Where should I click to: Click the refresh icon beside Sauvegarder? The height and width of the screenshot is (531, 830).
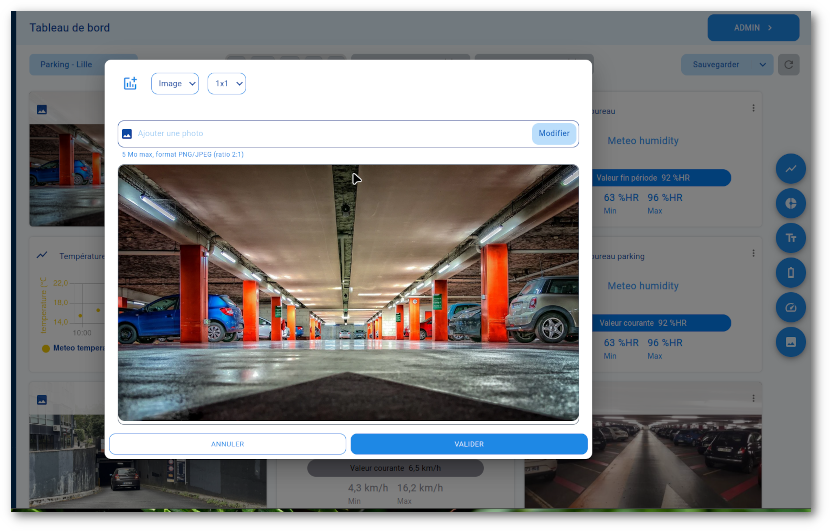click(x=788, y=65)
